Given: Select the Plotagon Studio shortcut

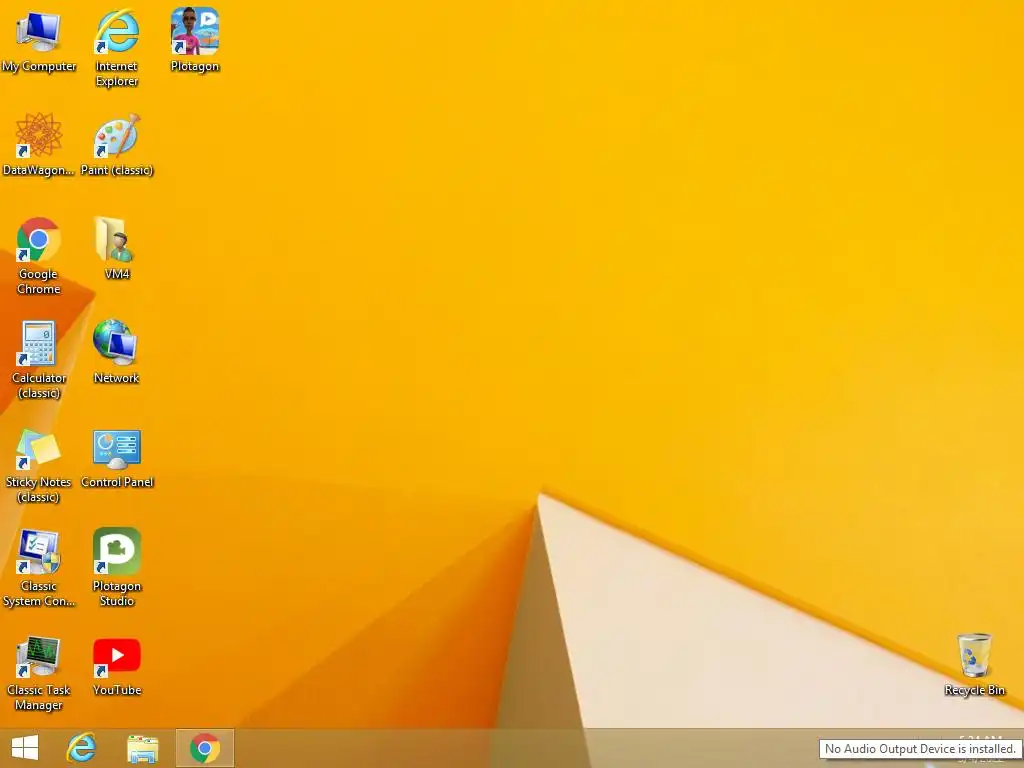Looking at the screenshot, I should click(117, 568).
